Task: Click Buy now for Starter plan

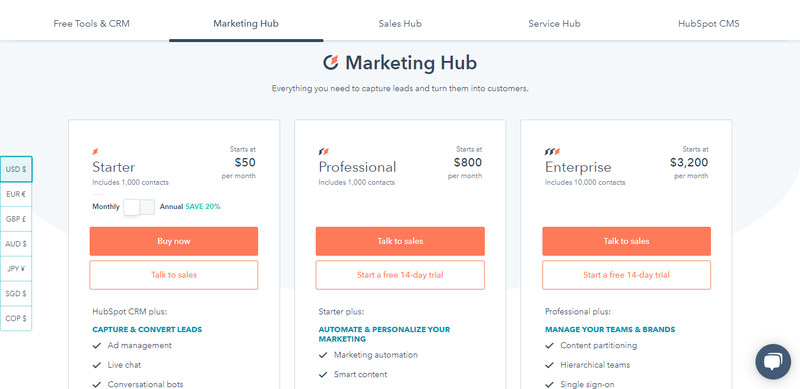Action: coord(174,241)
